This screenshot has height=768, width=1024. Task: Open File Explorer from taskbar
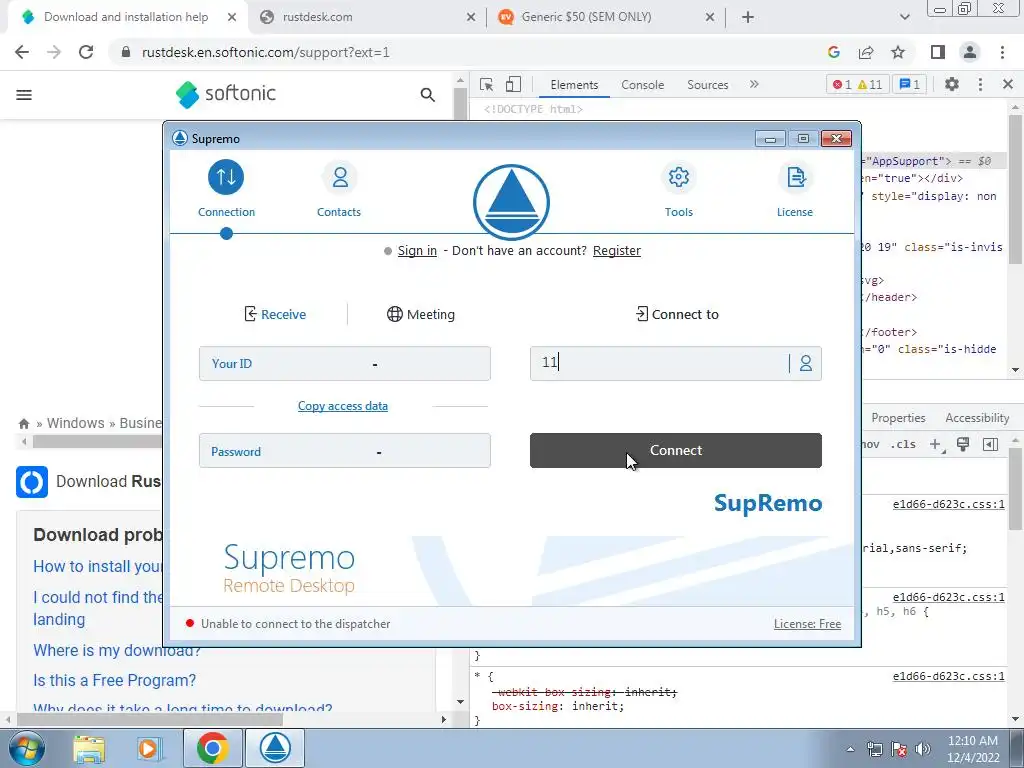(x=89, y=749)
